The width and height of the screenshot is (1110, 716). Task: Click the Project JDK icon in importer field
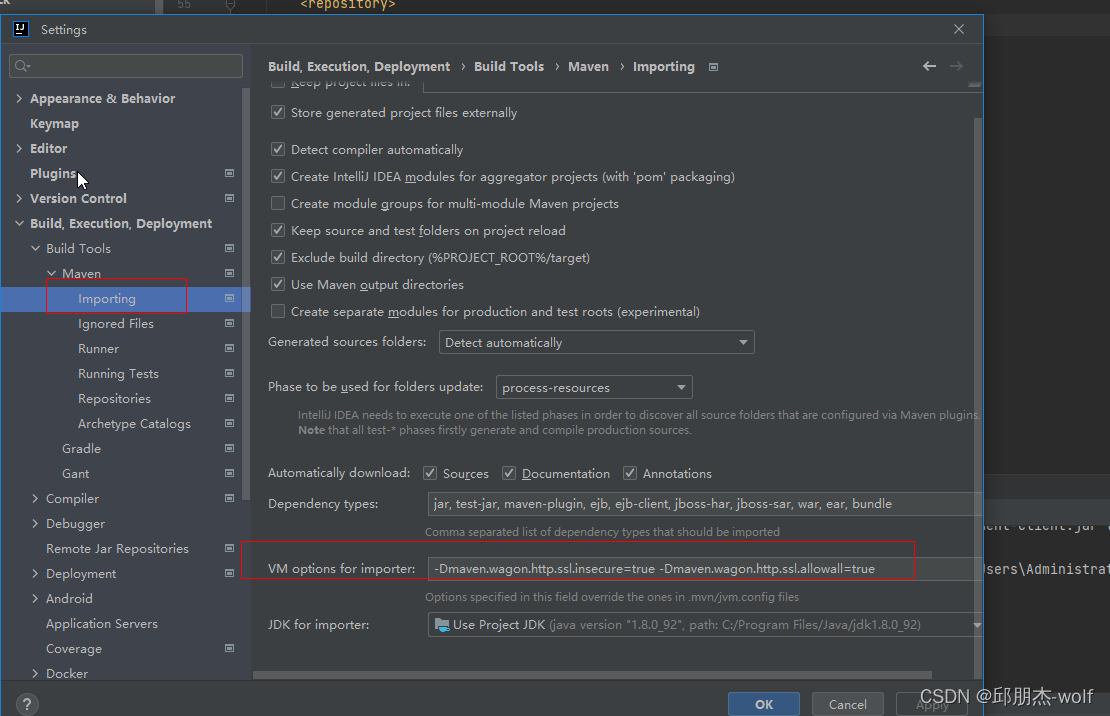(x=440, y=624)
